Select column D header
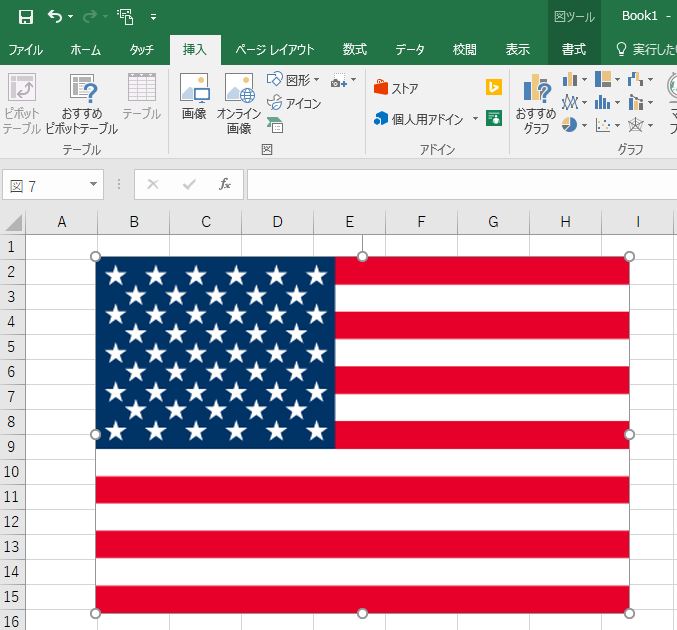 (x=278, y=222)
